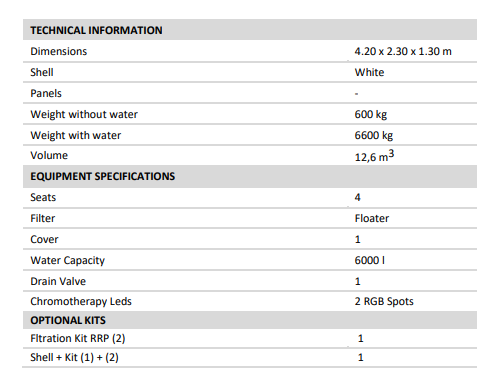Click the Panels row label

(x=46, y=93)
